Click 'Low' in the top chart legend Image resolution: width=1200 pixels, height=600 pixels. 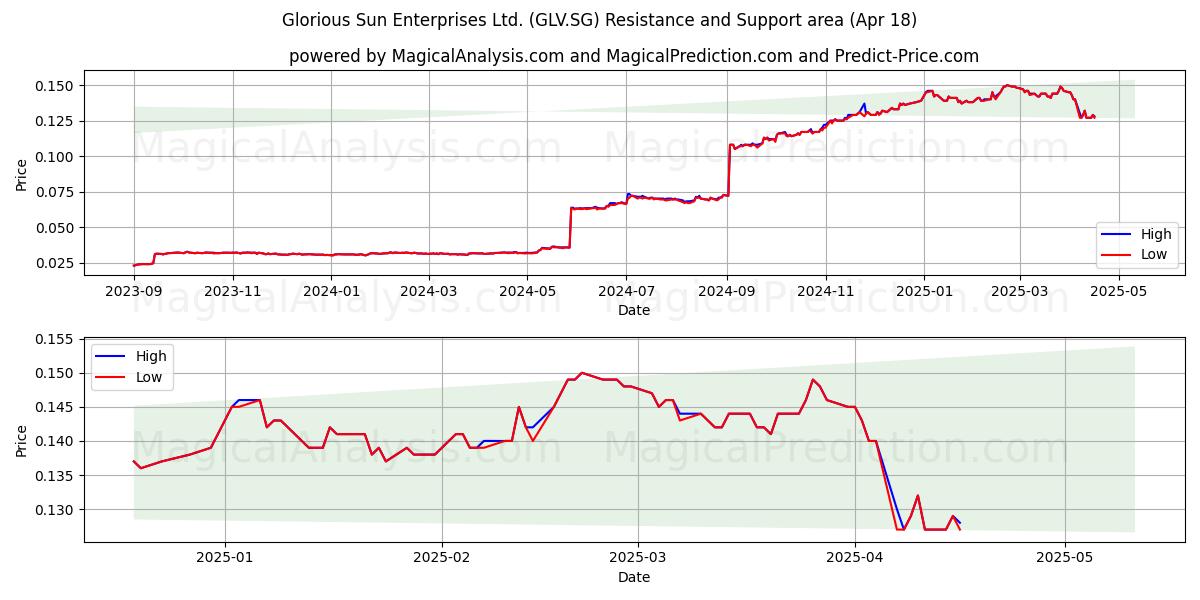click(x=1155, y=255)
